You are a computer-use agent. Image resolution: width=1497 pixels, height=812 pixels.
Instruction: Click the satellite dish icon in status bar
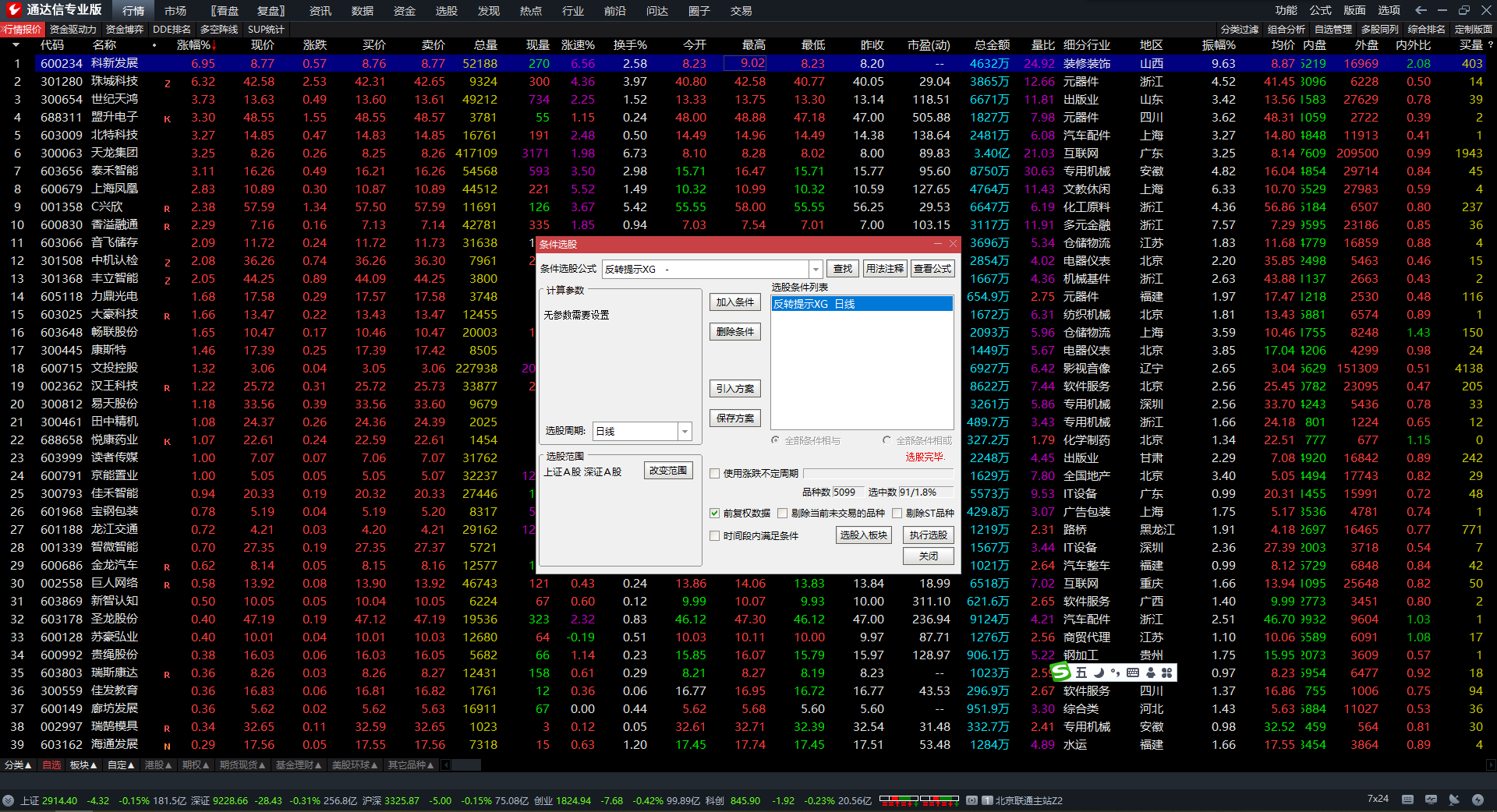click(x=1454, y=800)
